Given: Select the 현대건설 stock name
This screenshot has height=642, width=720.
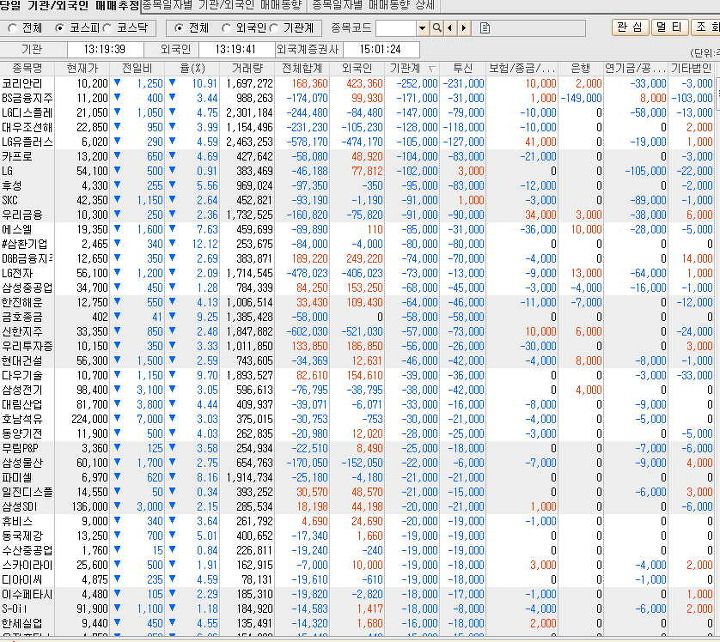Looking at the screenshot, I should pyautogui.click(x=22, y=361).
